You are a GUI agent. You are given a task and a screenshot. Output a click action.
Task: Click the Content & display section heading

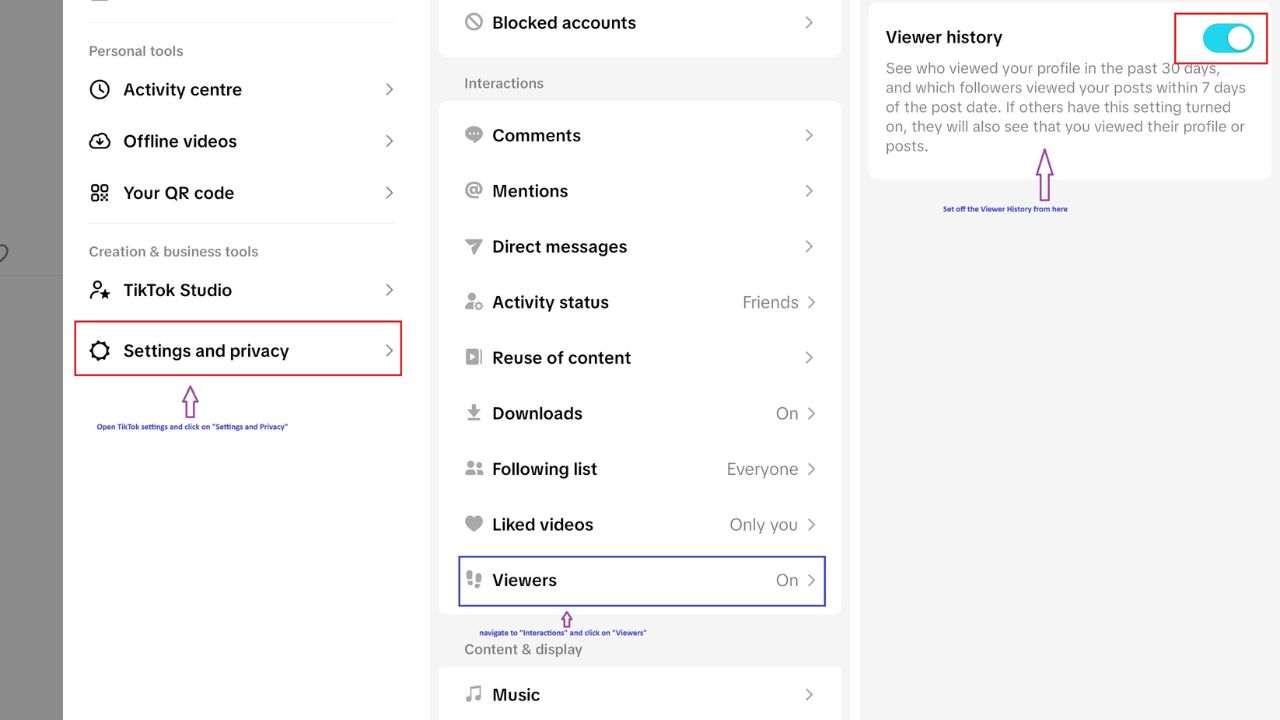tap(523, 649)
